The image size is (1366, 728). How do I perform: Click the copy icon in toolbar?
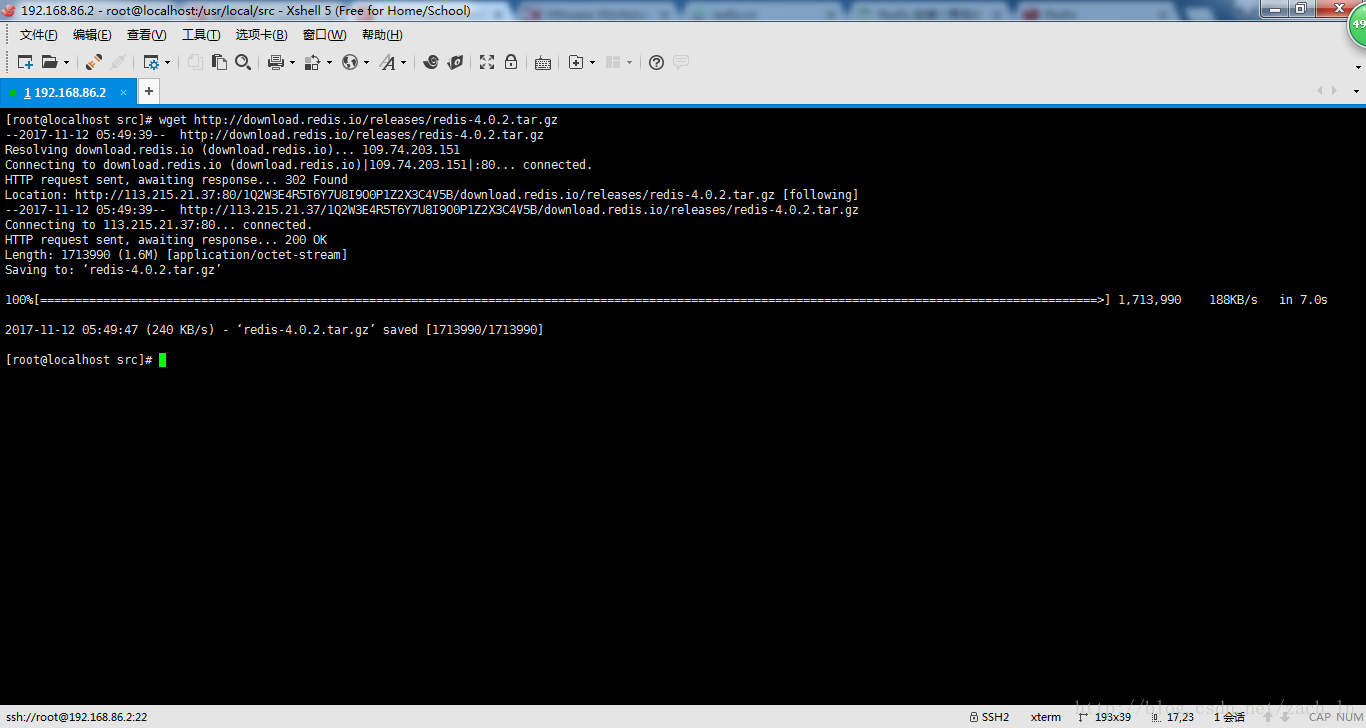pos(195,62)
